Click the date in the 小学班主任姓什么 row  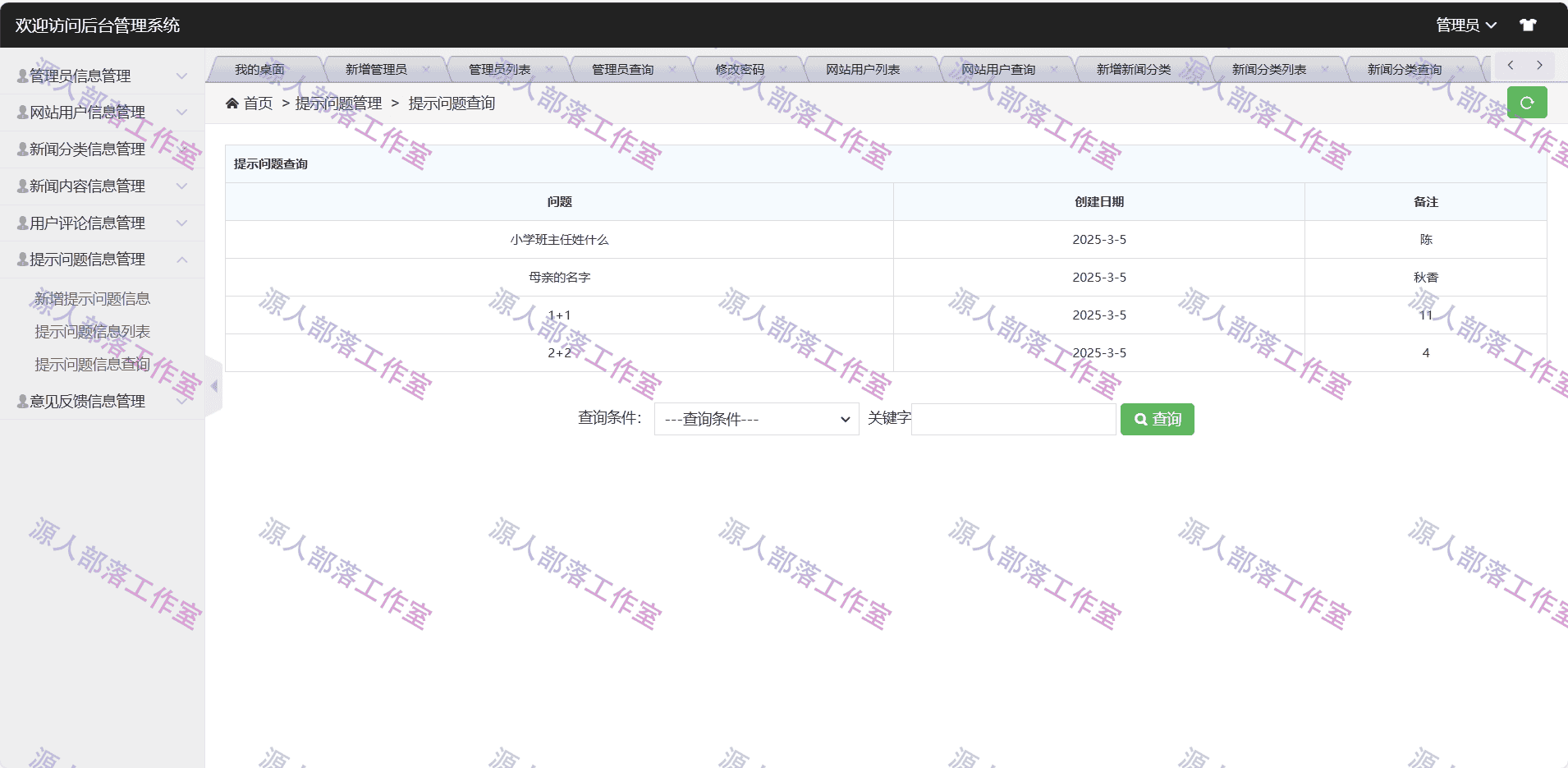1099,239
